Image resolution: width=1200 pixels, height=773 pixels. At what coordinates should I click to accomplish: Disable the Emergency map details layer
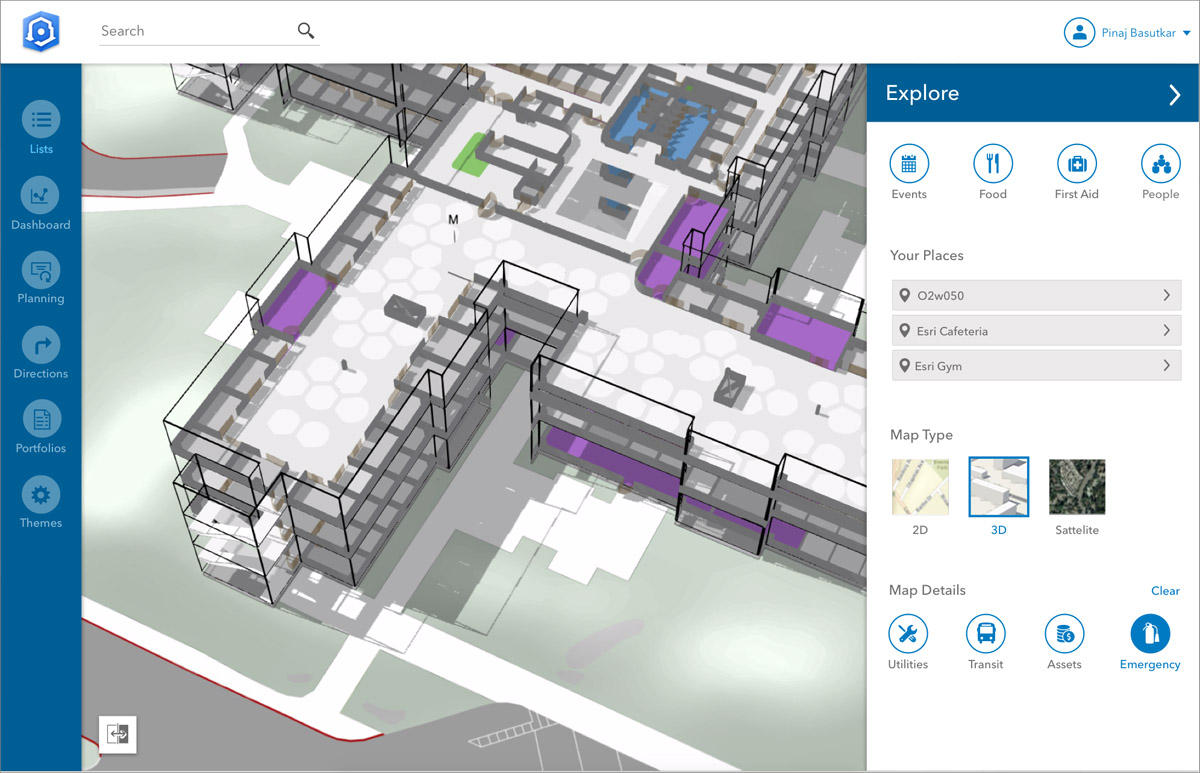click(1150, 633)
